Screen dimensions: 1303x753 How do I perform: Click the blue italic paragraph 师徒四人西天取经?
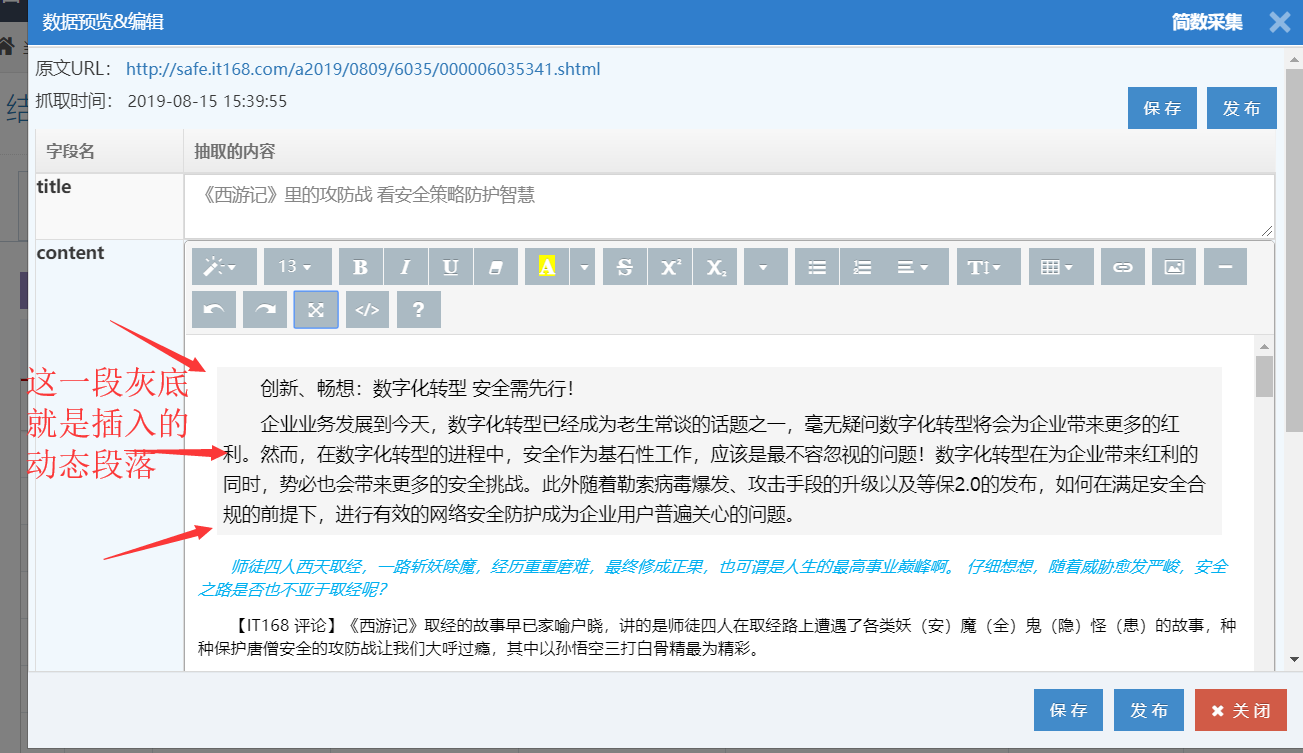click(713, 578)
